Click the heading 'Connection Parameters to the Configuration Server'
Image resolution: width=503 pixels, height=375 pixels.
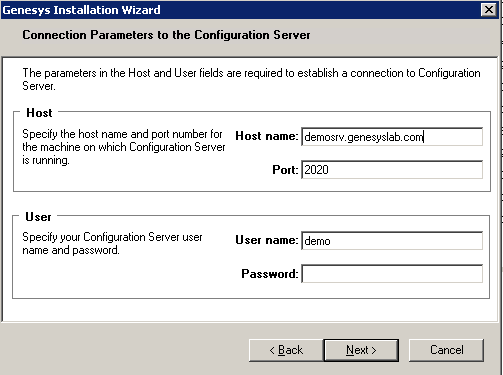click(166, 35)
